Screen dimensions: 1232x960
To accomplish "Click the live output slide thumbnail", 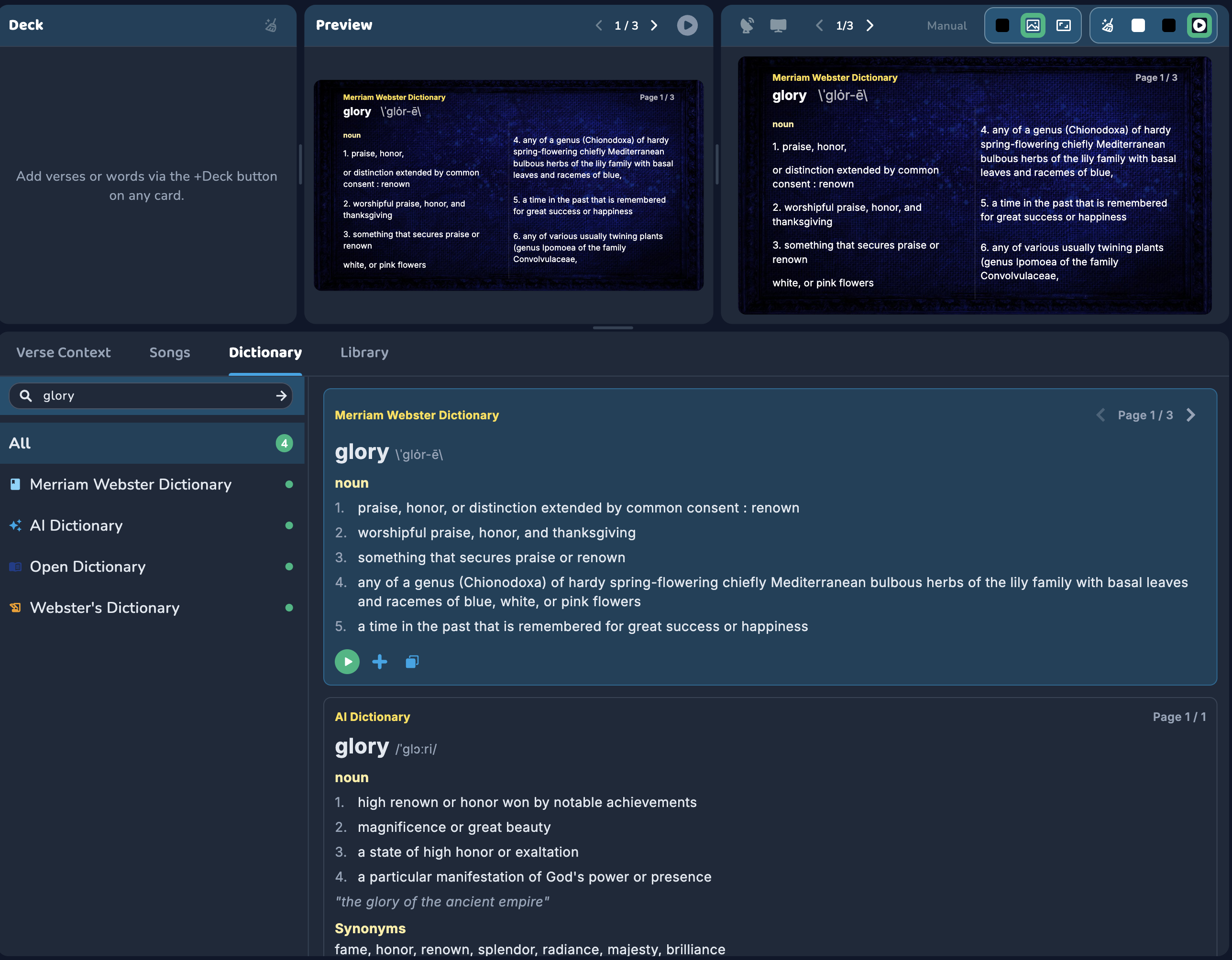I will (975, 185).
